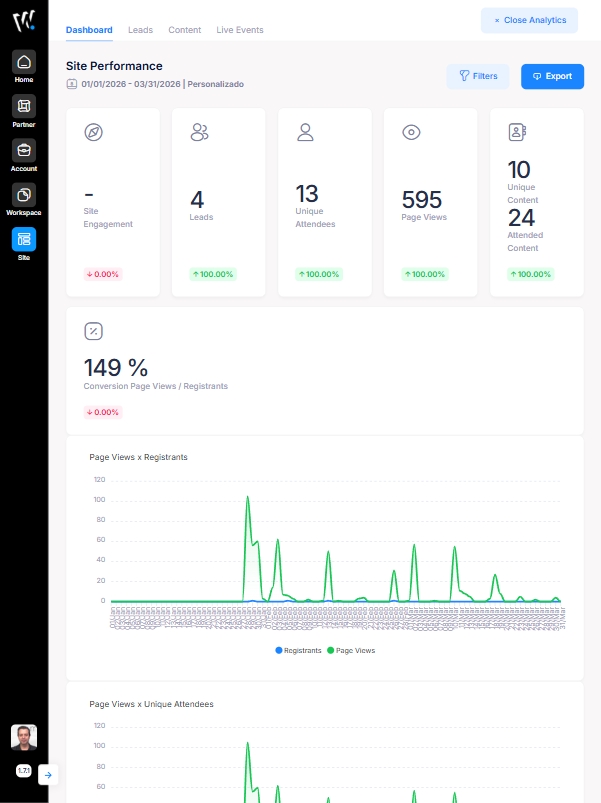Click the date range 01/01/2026 - 03/31/2026
Image resolution: width=601 pixels, height=803 pixels.
coord(131,84)
